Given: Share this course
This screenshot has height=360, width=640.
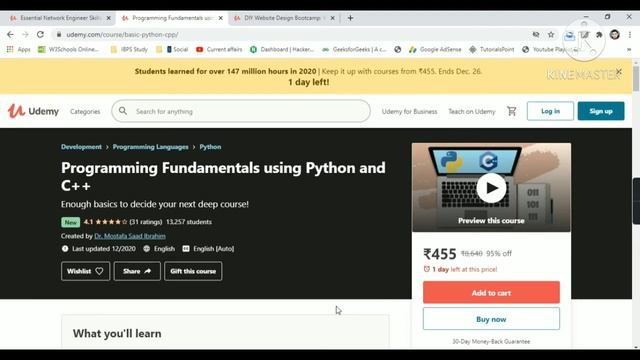Looking at the screenshot, I should click(x=137, y=271).
